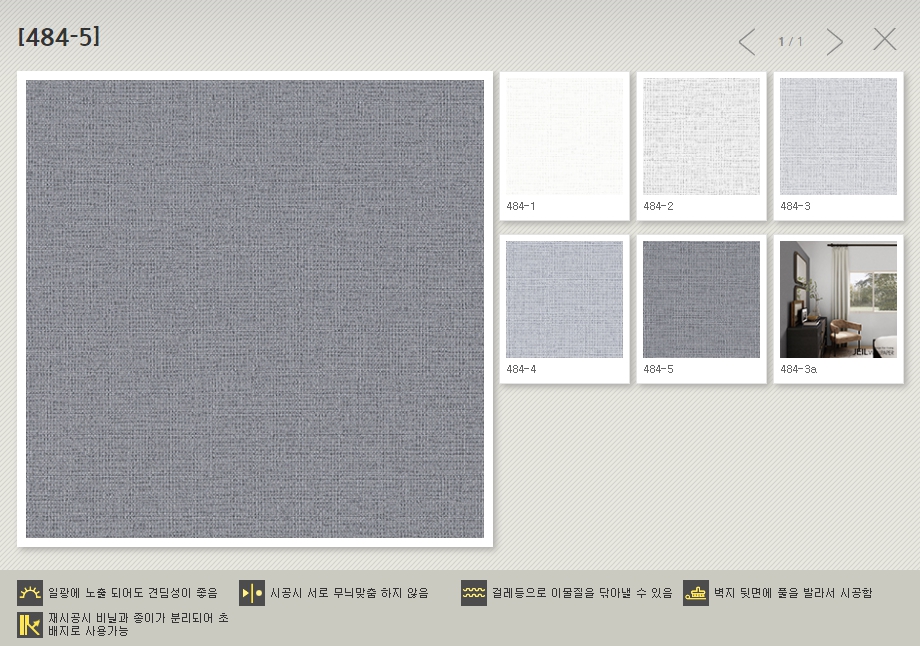
Task: Go to next page with right arrow
Action: pyautogui.click(x=834, y=42)
